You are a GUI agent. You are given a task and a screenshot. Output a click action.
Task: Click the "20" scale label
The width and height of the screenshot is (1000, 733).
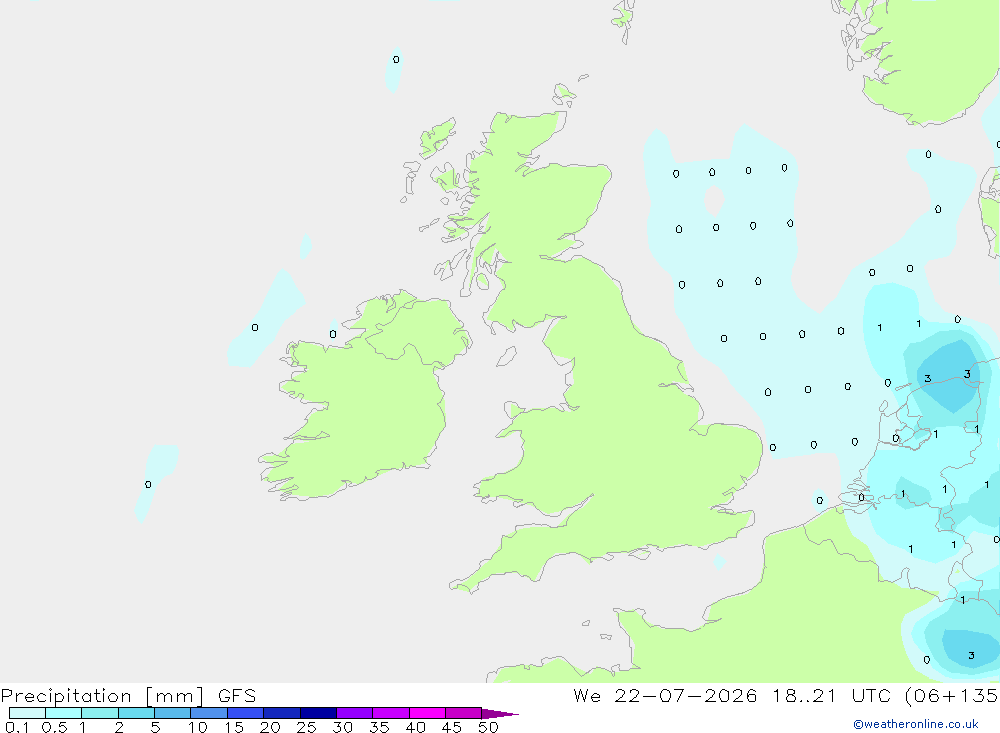point(270,727)
